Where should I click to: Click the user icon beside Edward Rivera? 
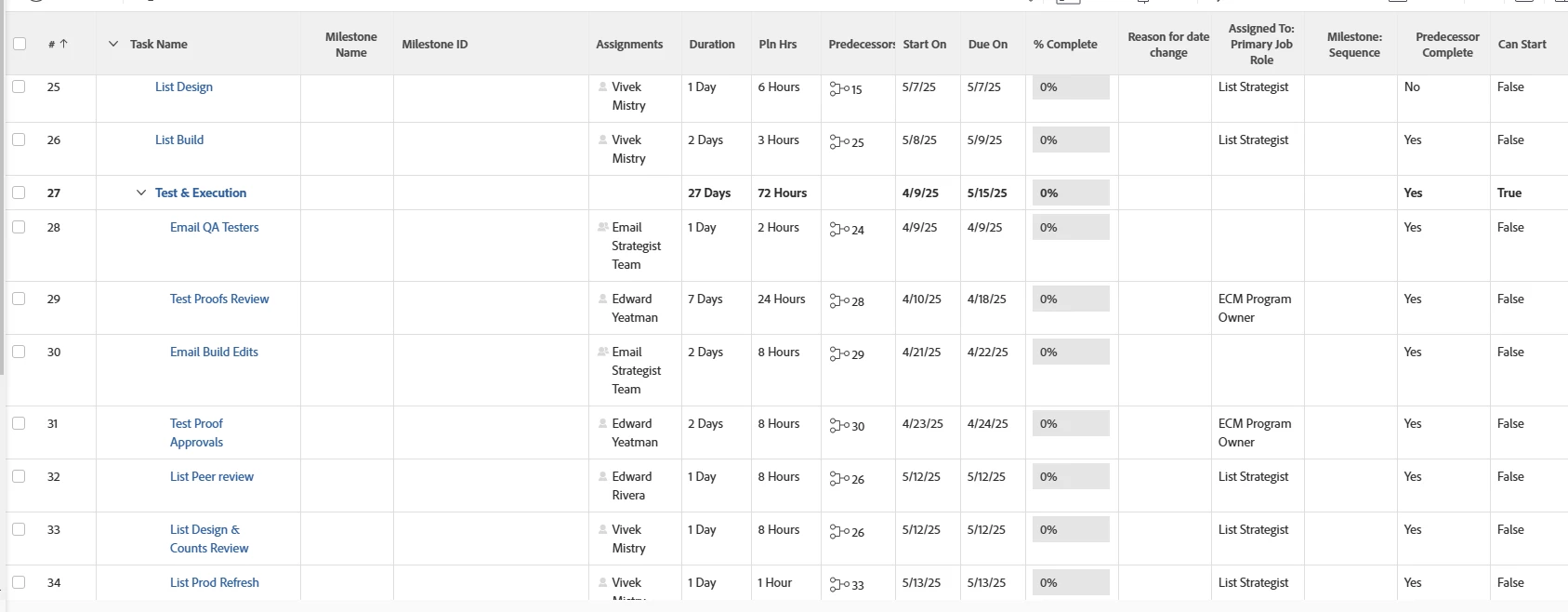click(602, 477)
